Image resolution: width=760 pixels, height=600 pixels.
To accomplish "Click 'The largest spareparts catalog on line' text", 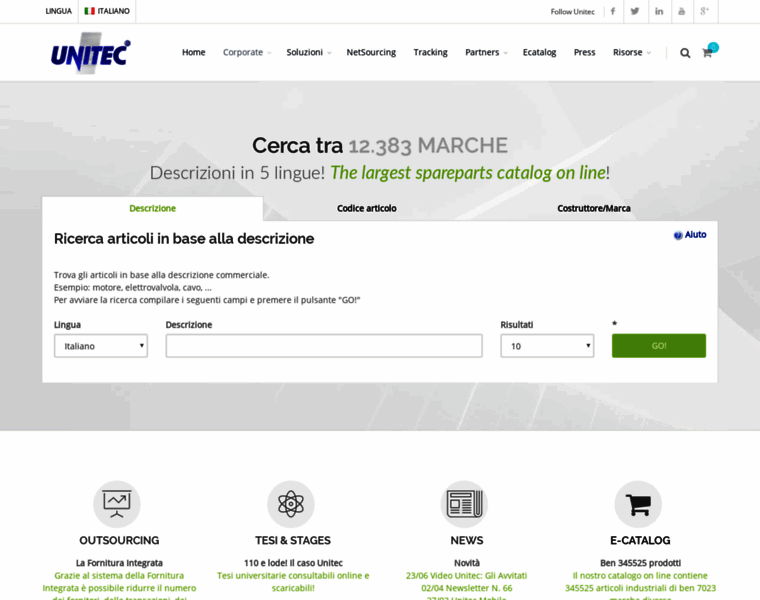I will tap(468, 173).
